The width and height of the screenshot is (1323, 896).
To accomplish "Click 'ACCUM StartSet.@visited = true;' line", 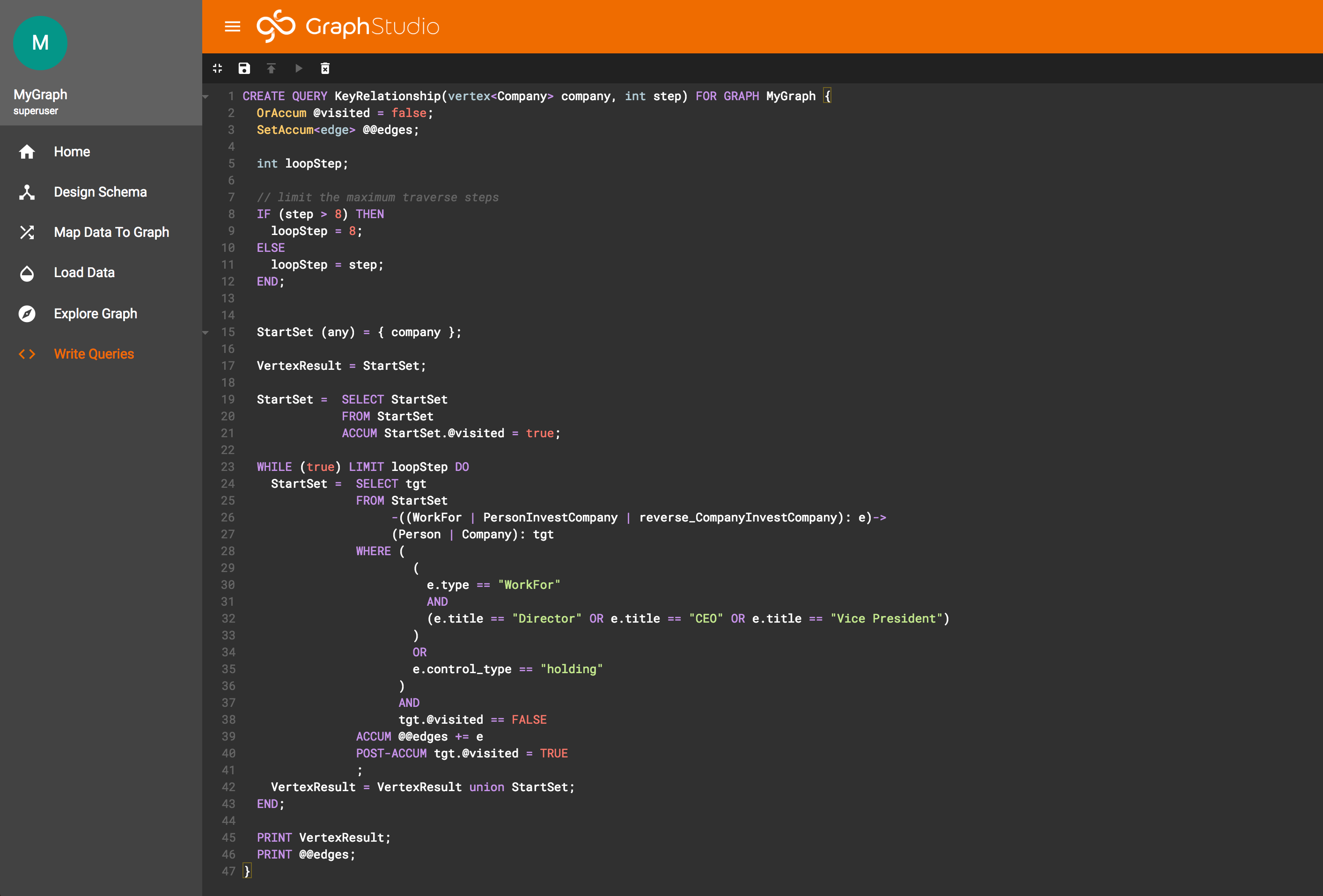I will click(x=451, y=433).
